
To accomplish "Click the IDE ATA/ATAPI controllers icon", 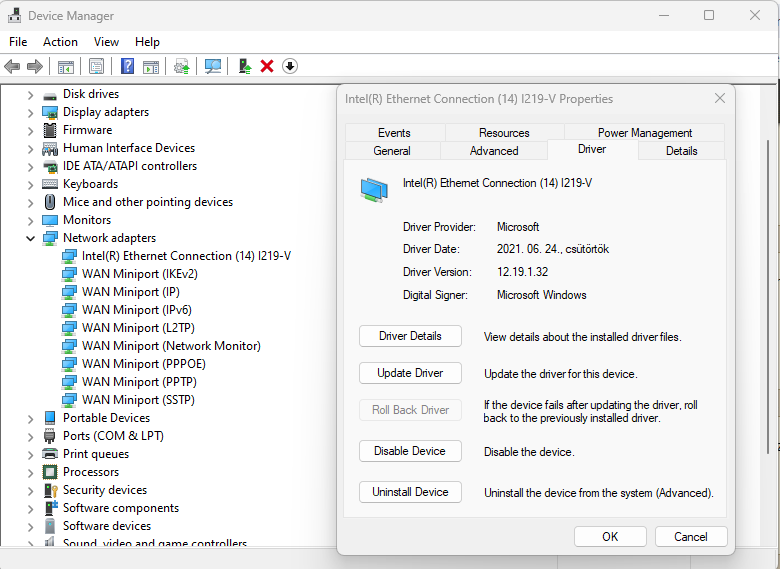I will (x=50, y=166).
